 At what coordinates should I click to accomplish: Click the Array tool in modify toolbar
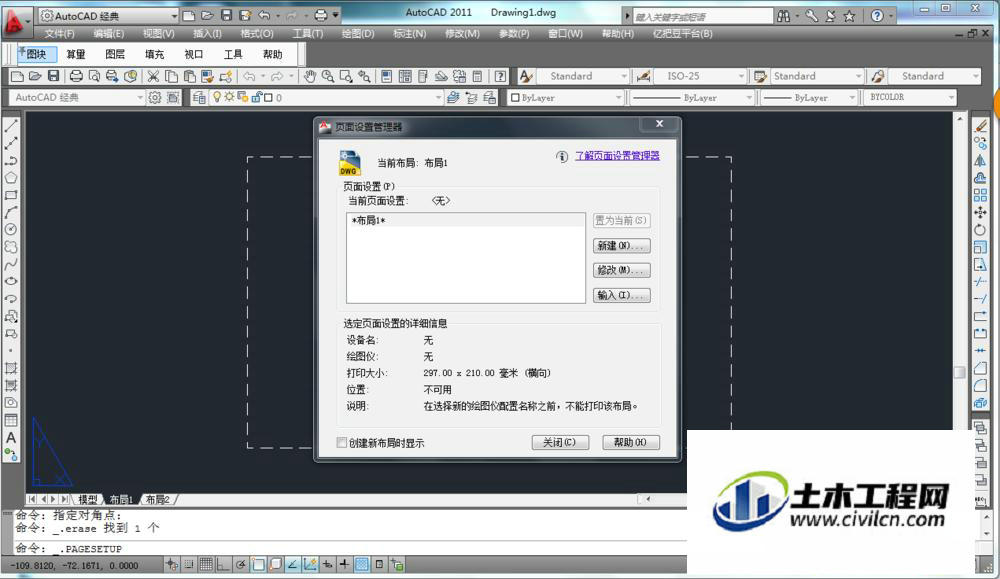(980, 195)
